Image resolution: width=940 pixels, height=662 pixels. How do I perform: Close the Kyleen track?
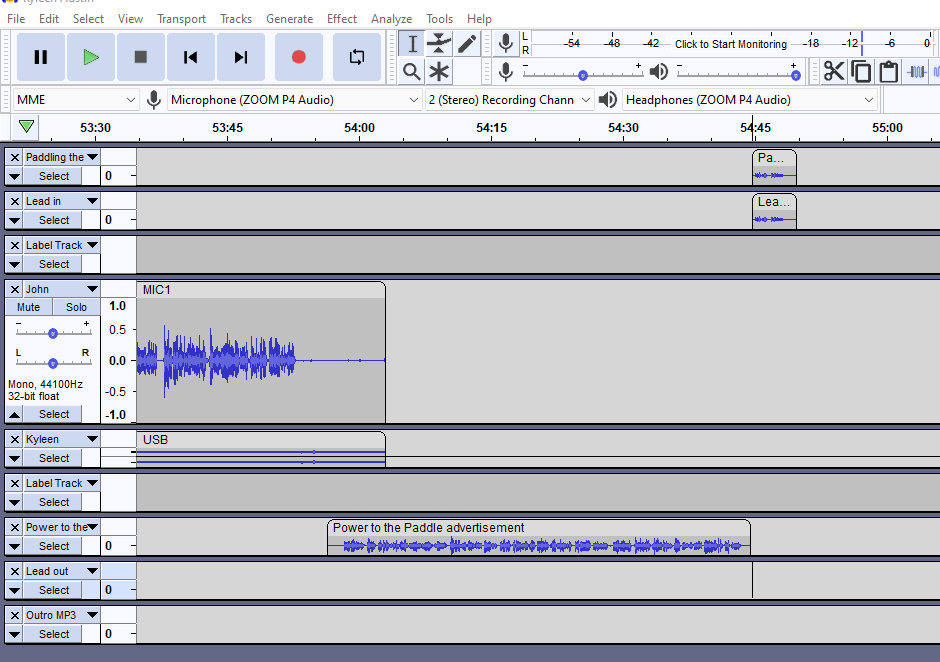pos(15,440)
